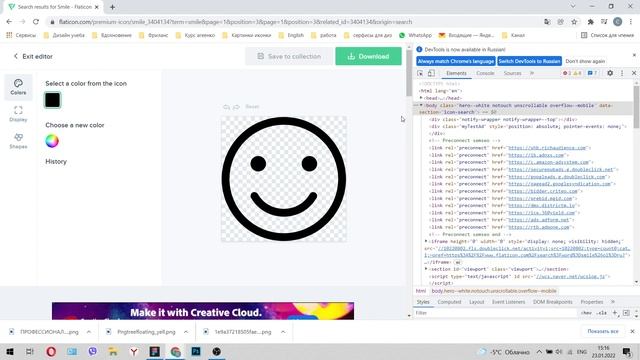Select body.hero--white breadcrumb item
Screen dimensions: 640x360
click(494, 291)
